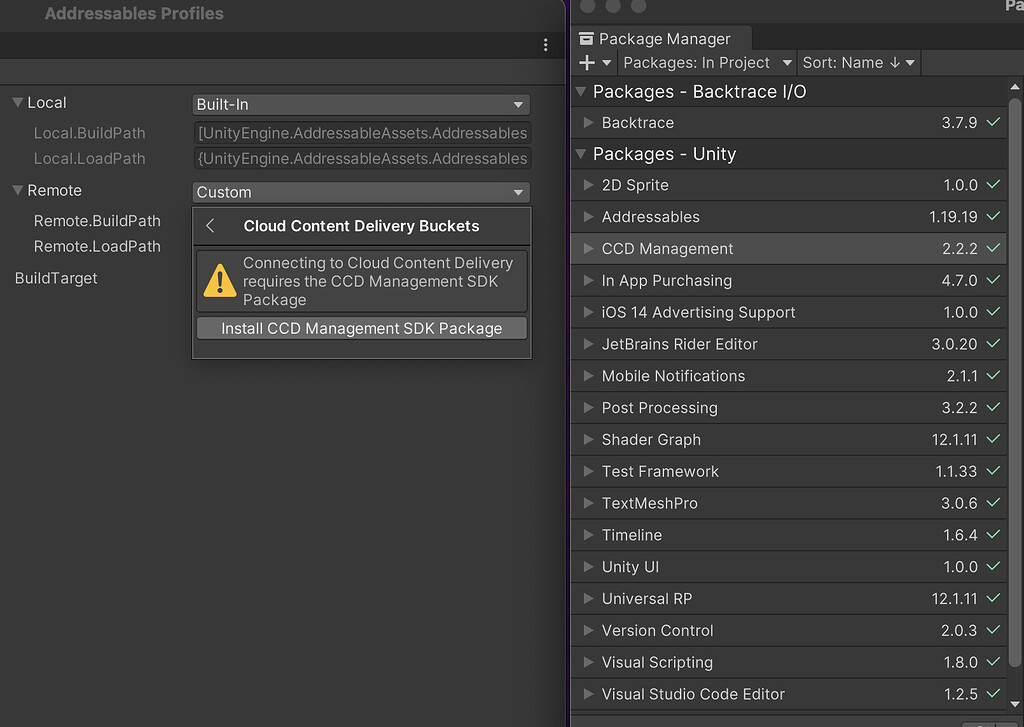This screenshot has width=1024, height=727.
Task: Open the Addressables Profiles three-dot options menu
Action: point(545,45)
